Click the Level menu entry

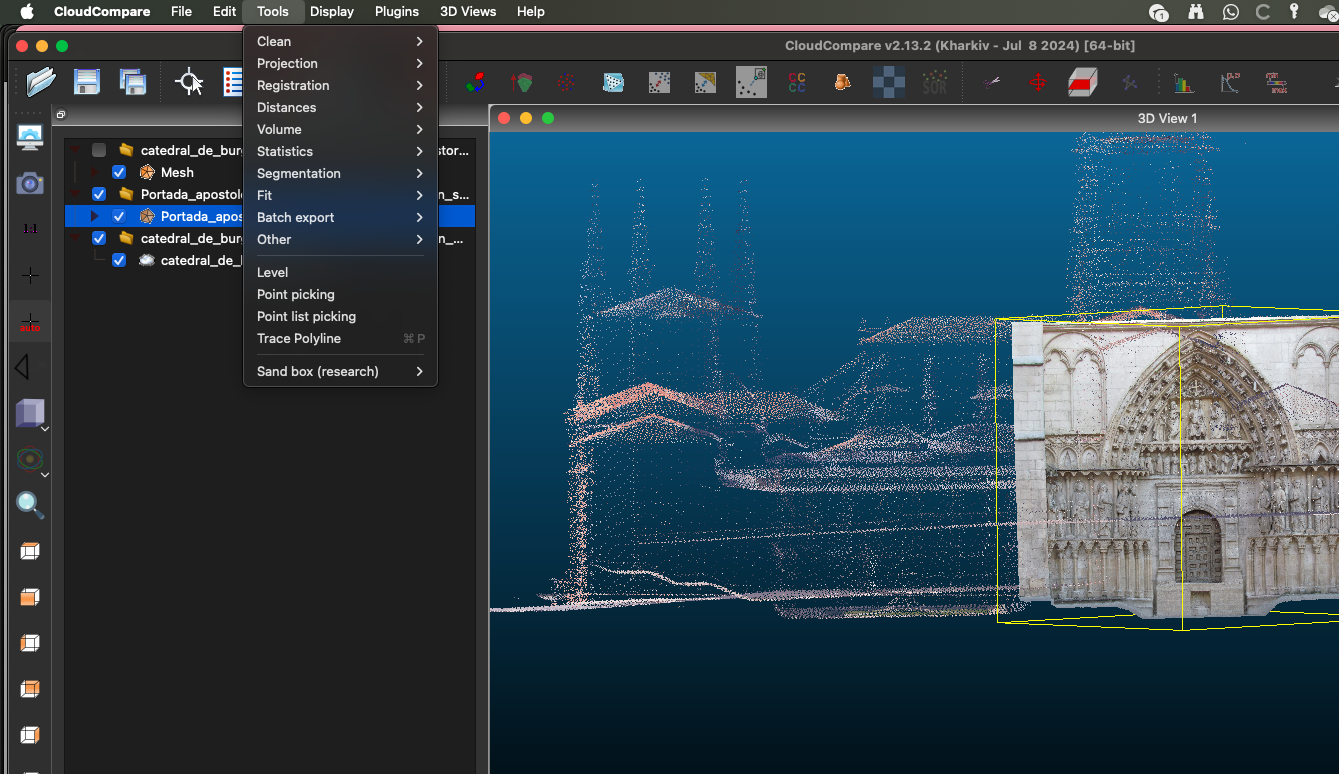pos(272,272)
